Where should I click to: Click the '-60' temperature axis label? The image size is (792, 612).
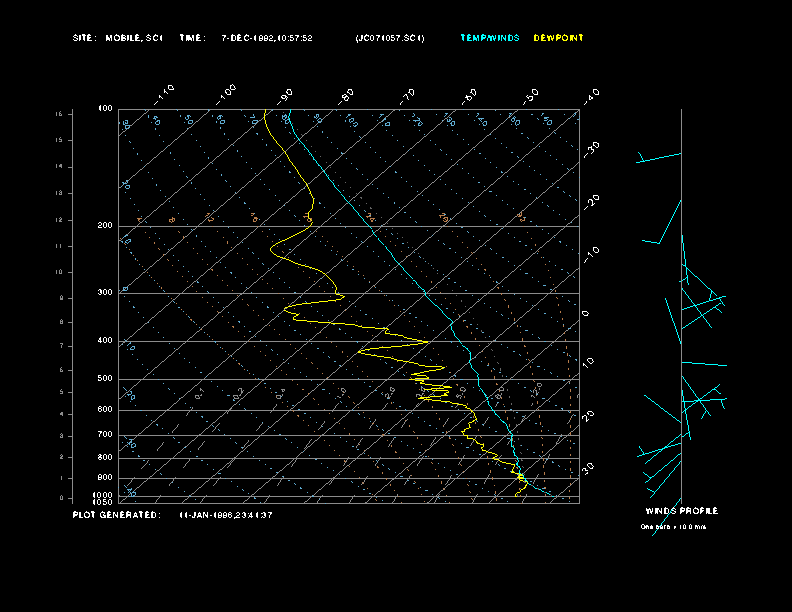pyautogui.click(x=469, y=96)
